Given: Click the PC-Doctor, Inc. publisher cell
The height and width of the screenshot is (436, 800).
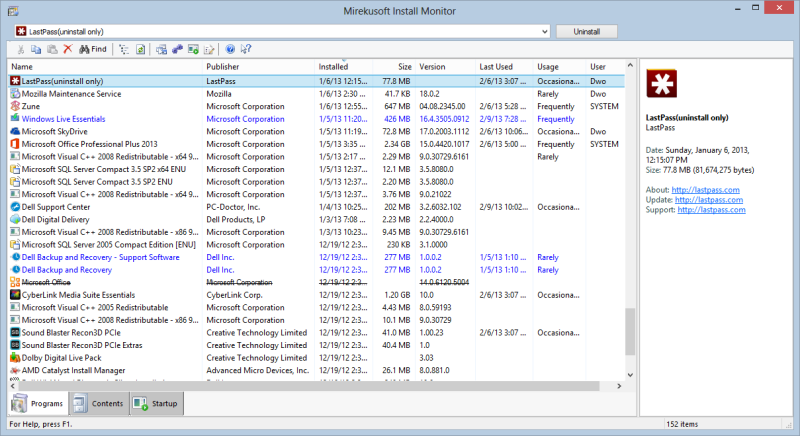Looking at the screenshot, I should (x=233, y=207).
